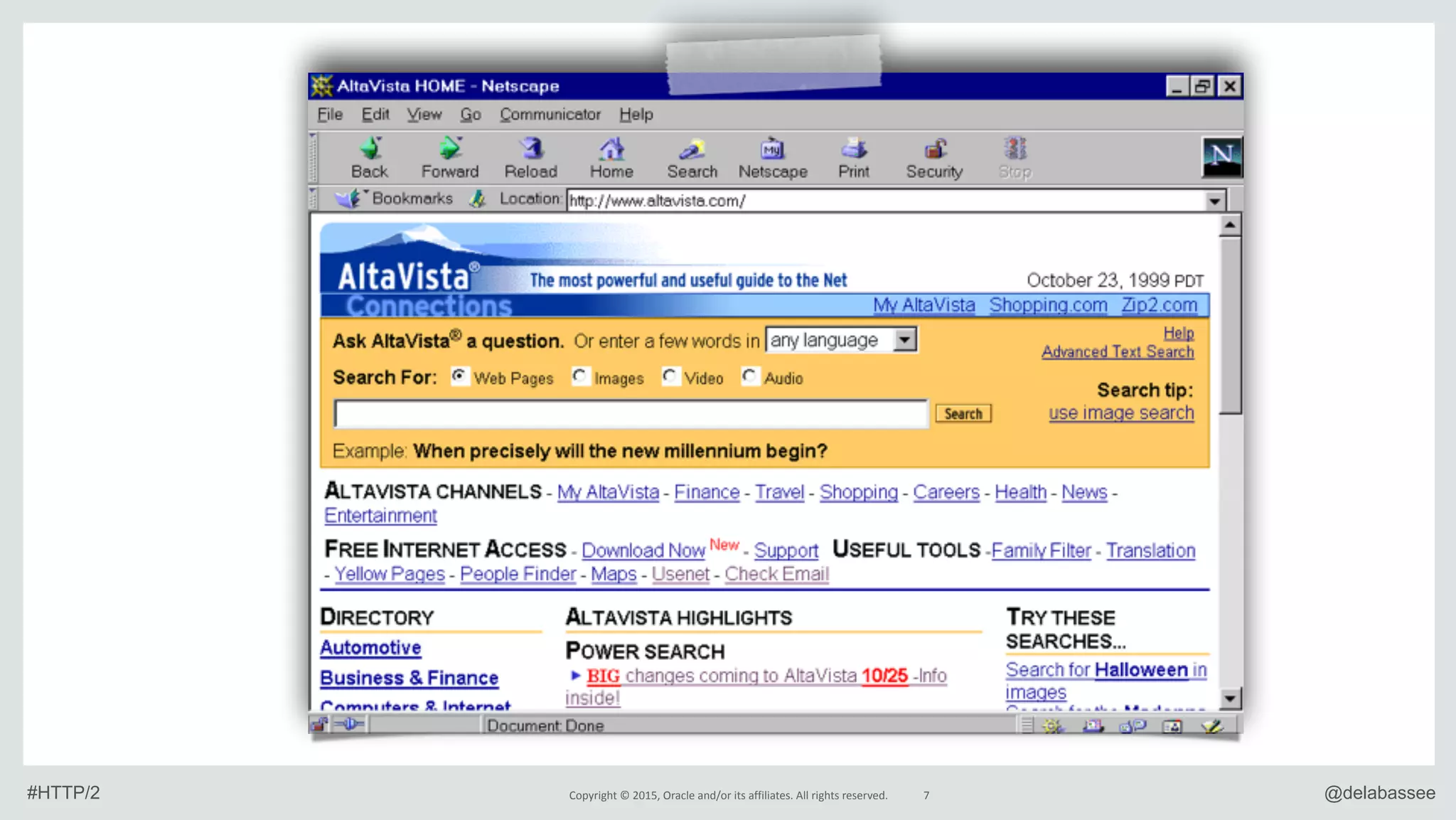
Task: Open the Communicator menu
Action: [550, 115]
